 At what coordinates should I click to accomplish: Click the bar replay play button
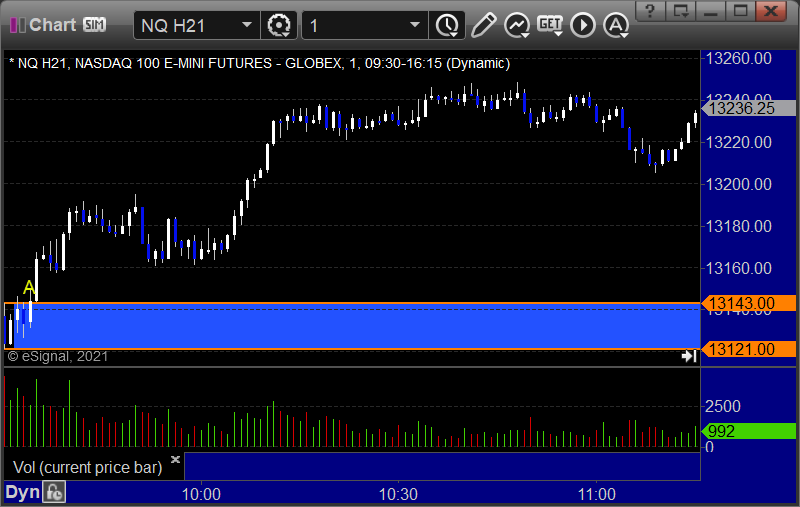[583, 25]
